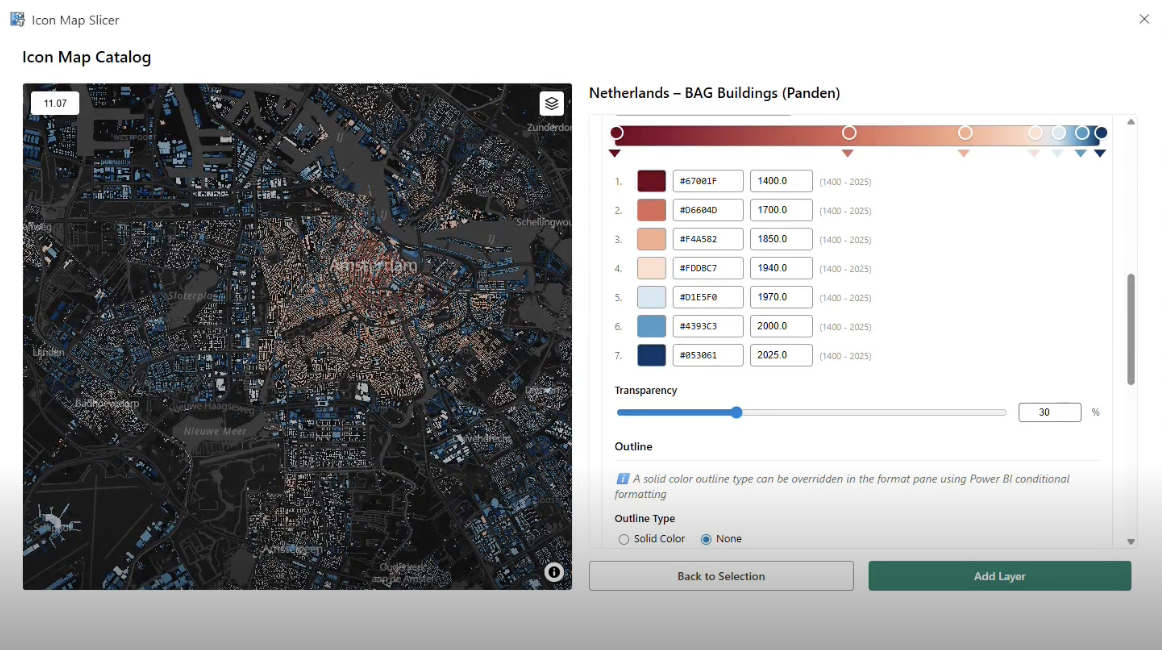Select the Solid Color outline type option
This screenshot has width=1162, height=650.
[x=622, y=538]
